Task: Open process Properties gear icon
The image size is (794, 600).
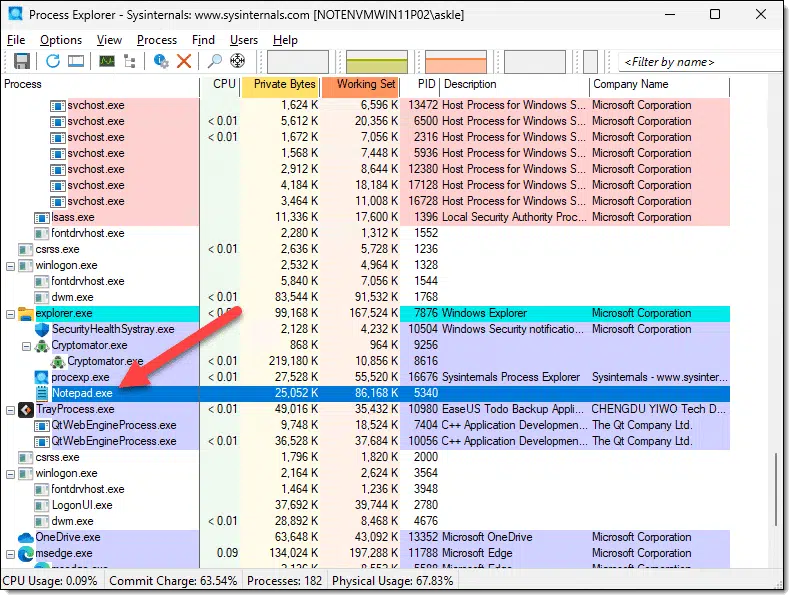Action: pyautogui.click(x=161, y=61)
